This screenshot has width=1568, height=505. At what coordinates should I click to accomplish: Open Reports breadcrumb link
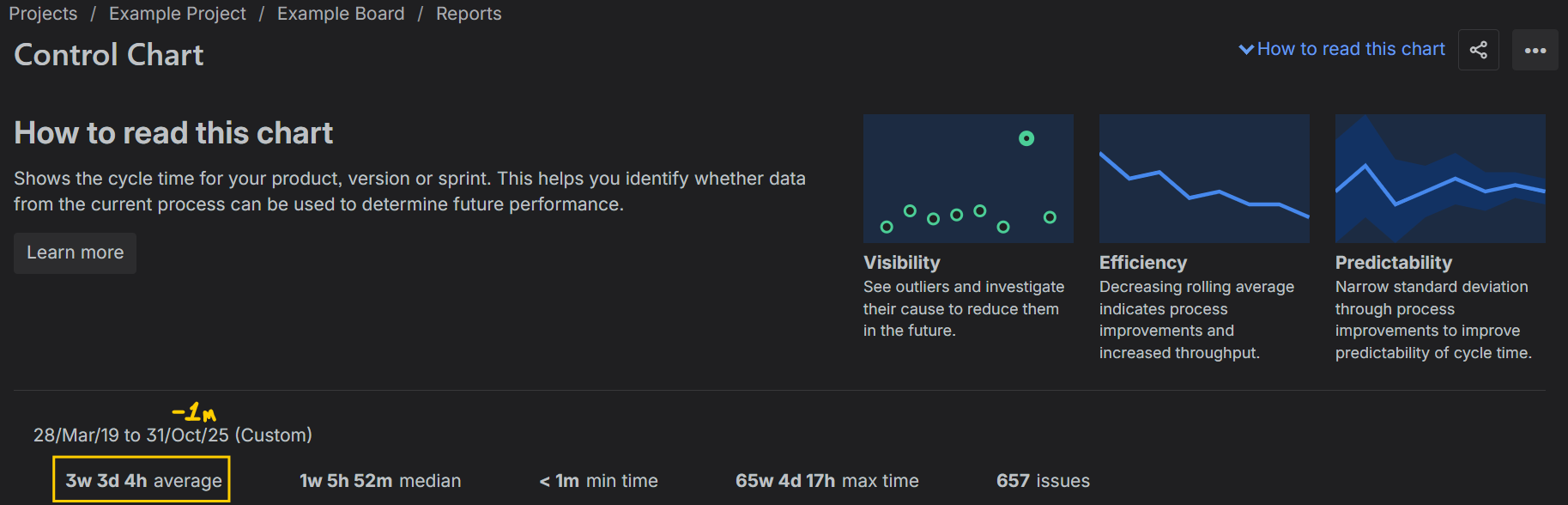click(x=469, y=14)
